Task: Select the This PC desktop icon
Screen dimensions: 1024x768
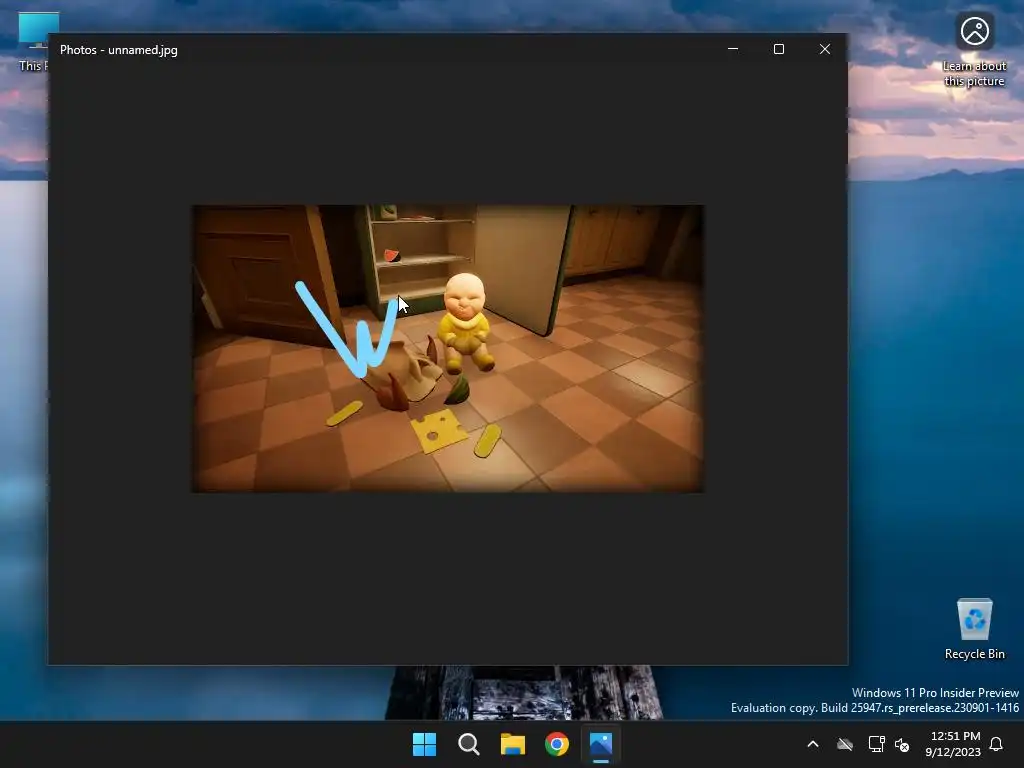Action: coord(33,42)
